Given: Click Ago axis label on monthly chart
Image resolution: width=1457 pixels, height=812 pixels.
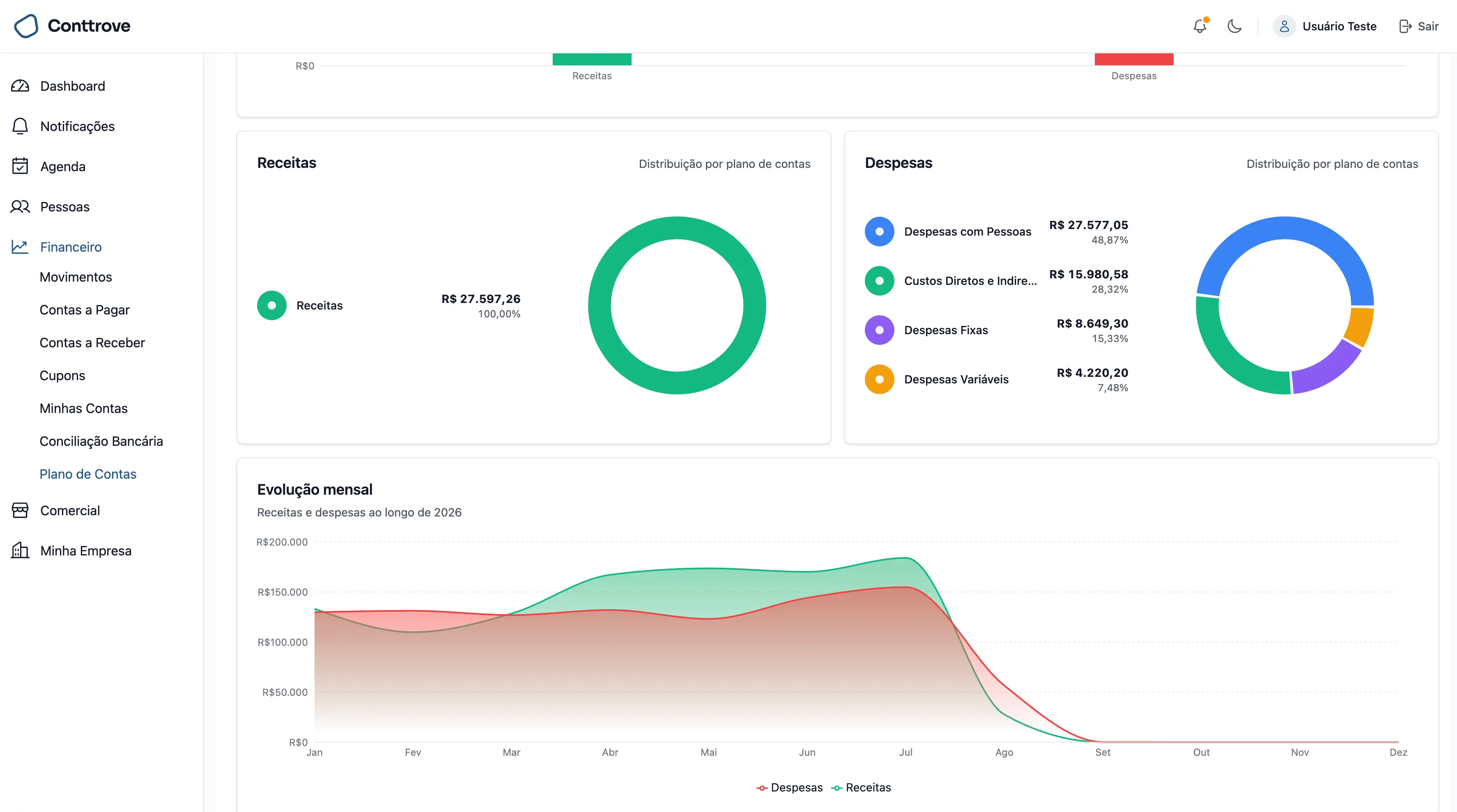Looking at the screenshot, I should (x=1004, y=752).
